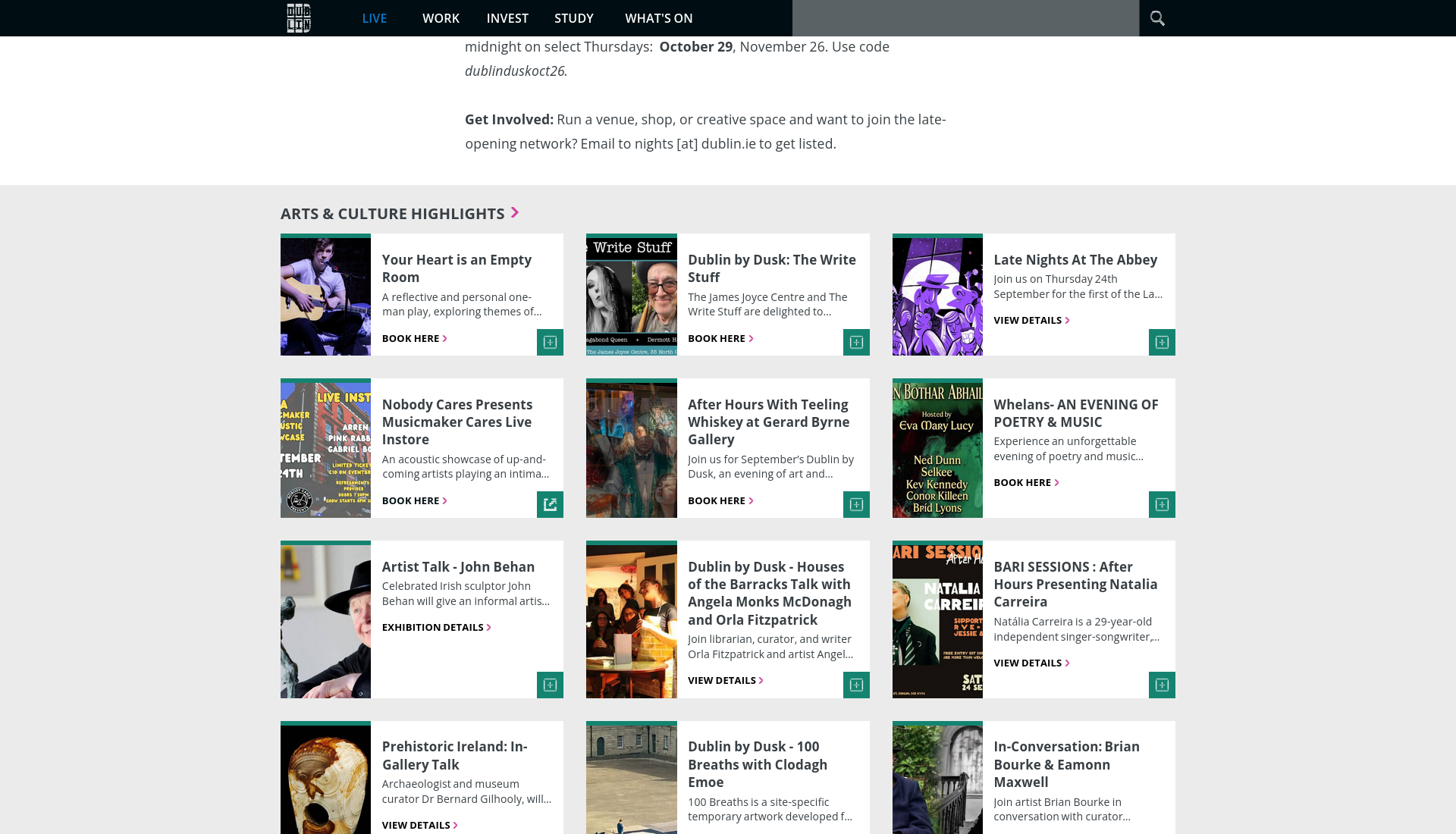The width and height of the screenshot is (1456, 834).
Task: Click plus icon on Houses of the Barracks Talk card
Action: 856,685
